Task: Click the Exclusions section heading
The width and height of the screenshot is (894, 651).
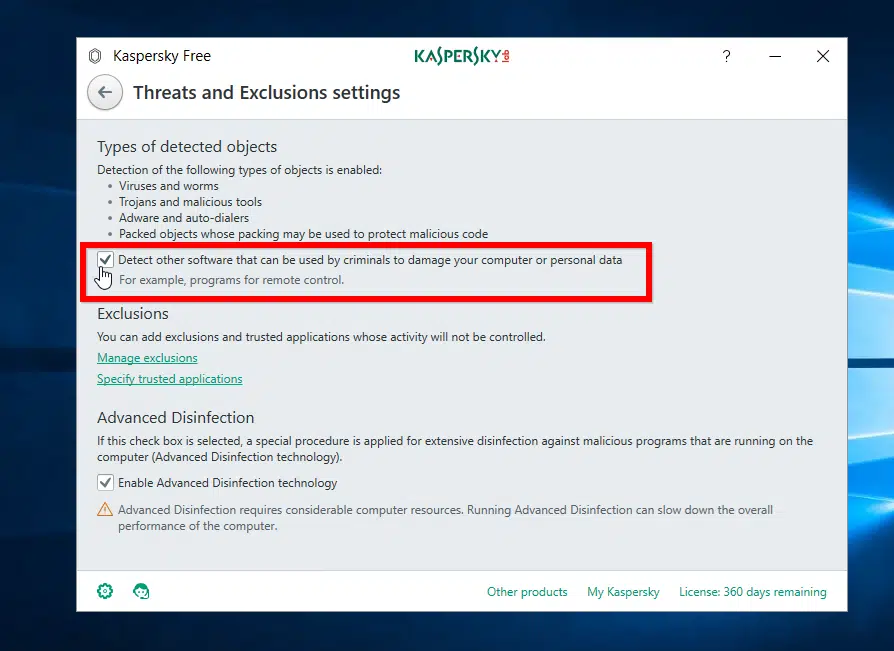Action: click(133, 314)
